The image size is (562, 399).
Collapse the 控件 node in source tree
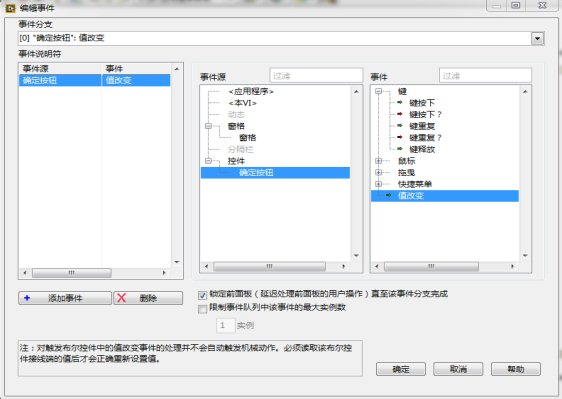point(208,161)
